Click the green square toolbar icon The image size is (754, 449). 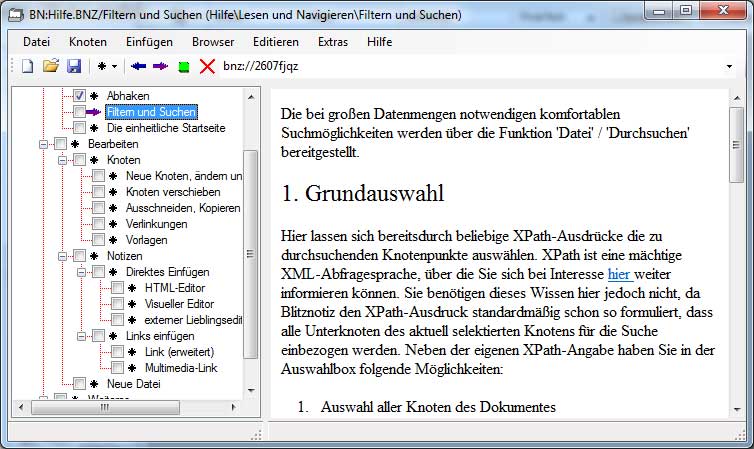(x=184, y=67)
